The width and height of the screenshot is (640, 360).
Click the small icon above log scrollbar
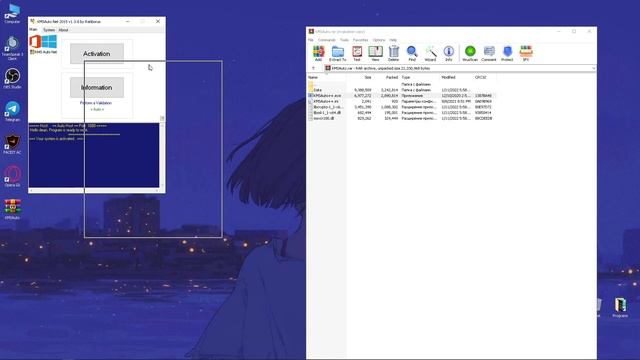tap(162, 118)
